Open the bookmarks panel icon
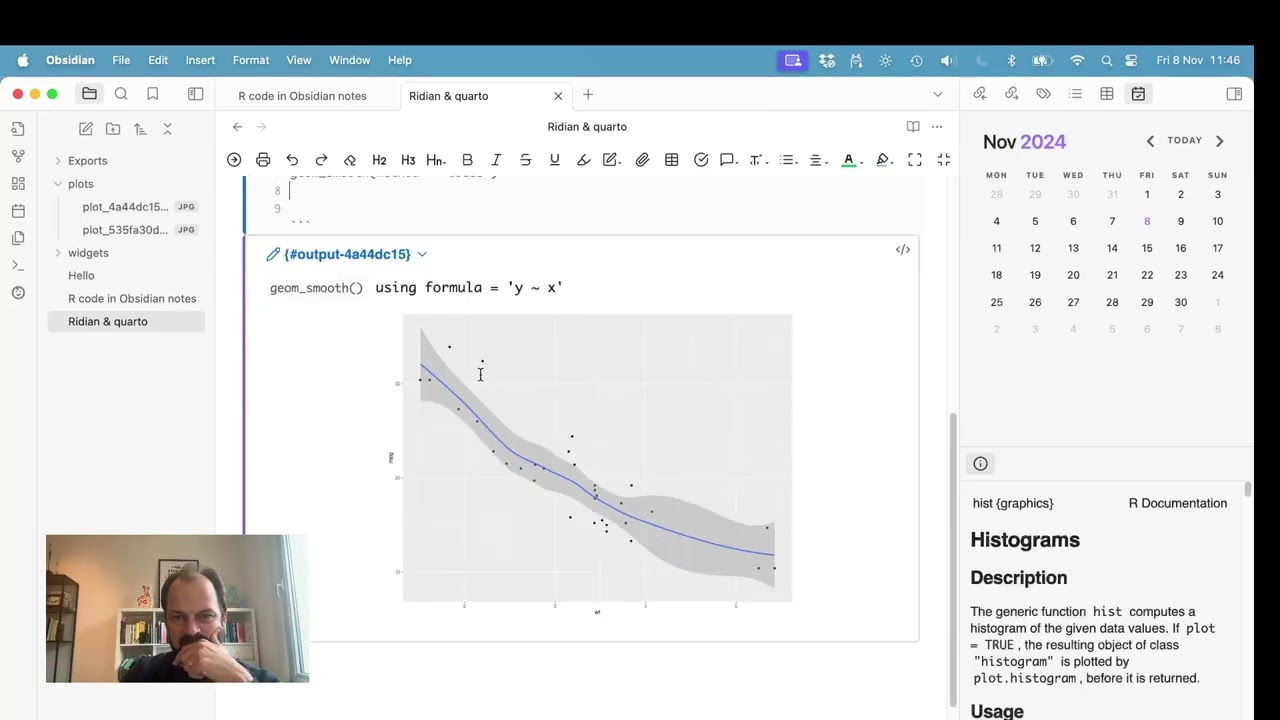This screenshot has height=720, width=1280. click(152, 94)
